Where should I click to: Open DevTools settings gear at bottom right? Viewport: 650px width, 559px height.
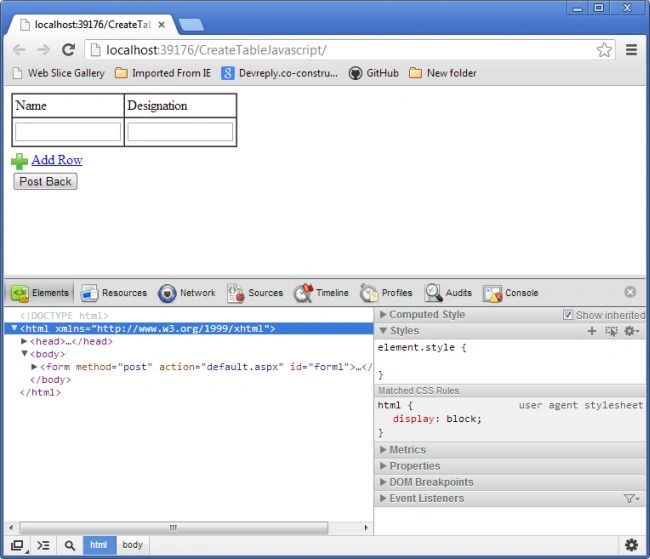click(x=631, y=545)
